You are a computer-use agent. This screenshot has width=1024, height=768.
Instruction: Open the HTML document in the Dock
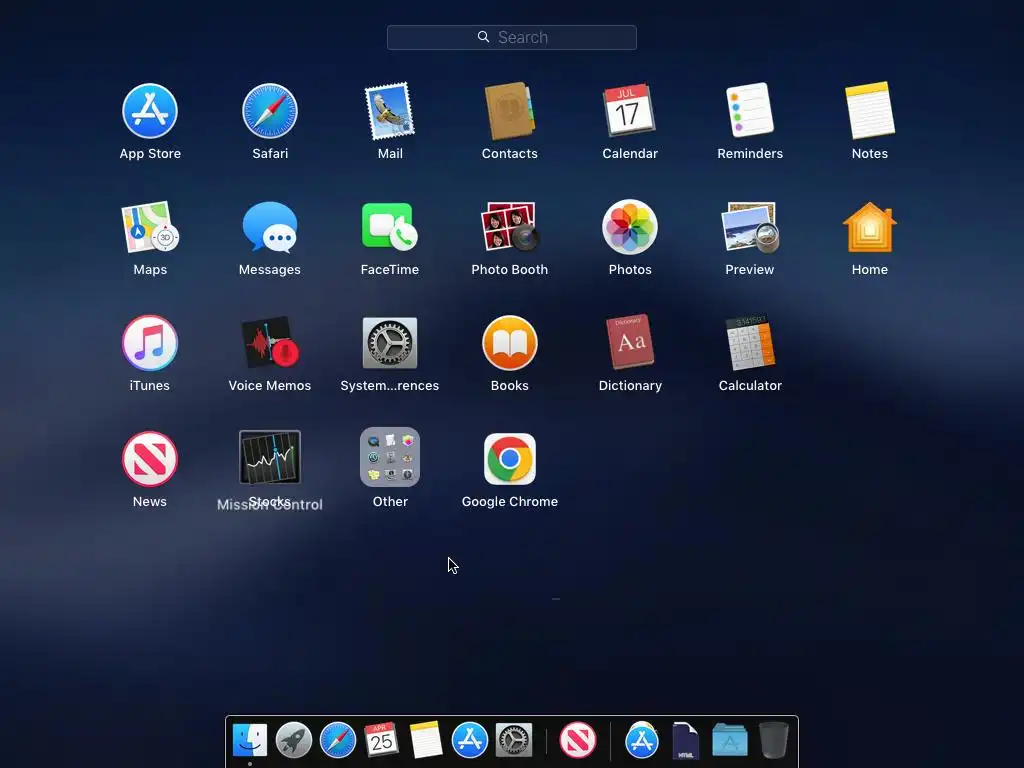[685, 741]
